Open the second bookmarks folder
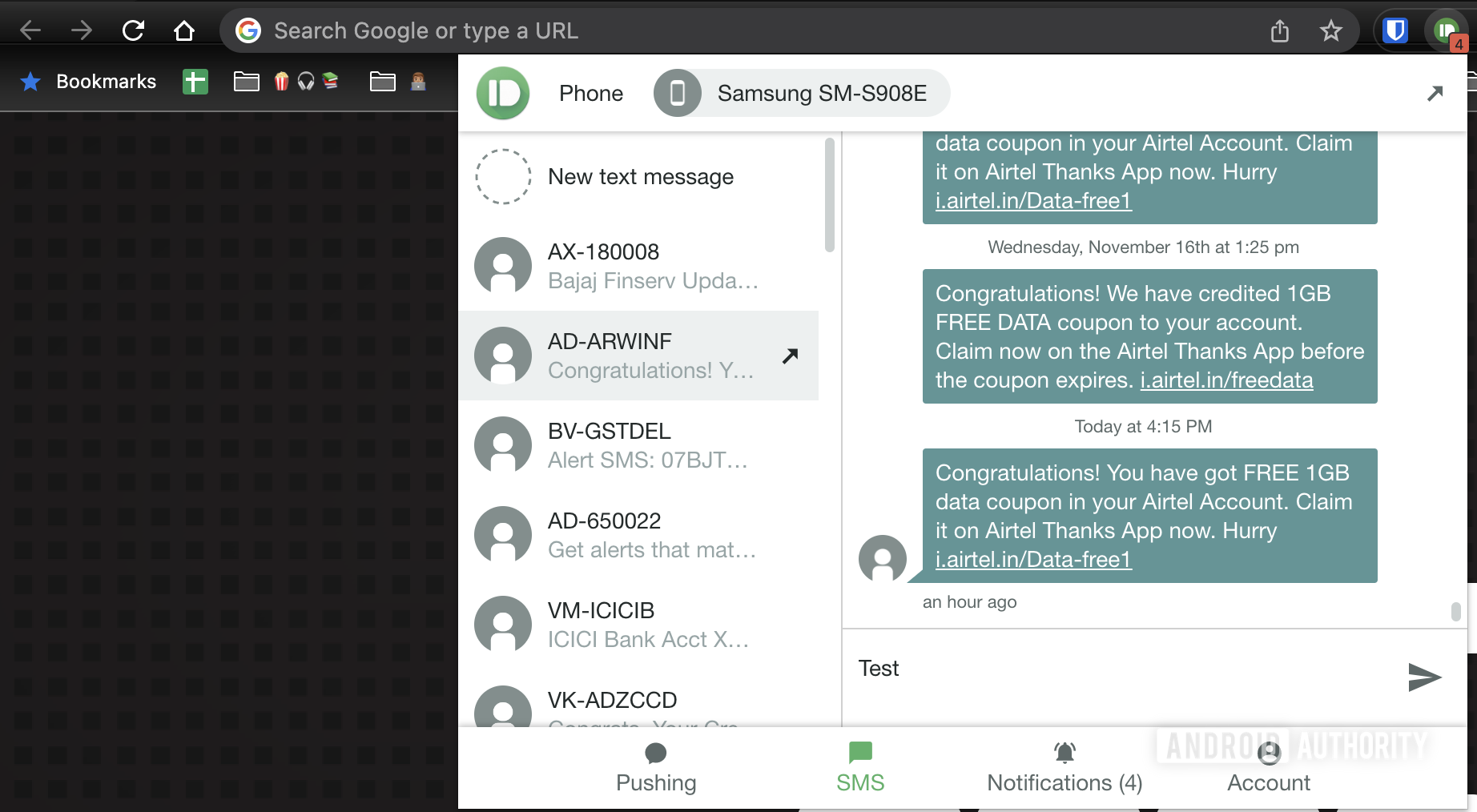This screenshot has height=812, width=1477. point(383,82)
